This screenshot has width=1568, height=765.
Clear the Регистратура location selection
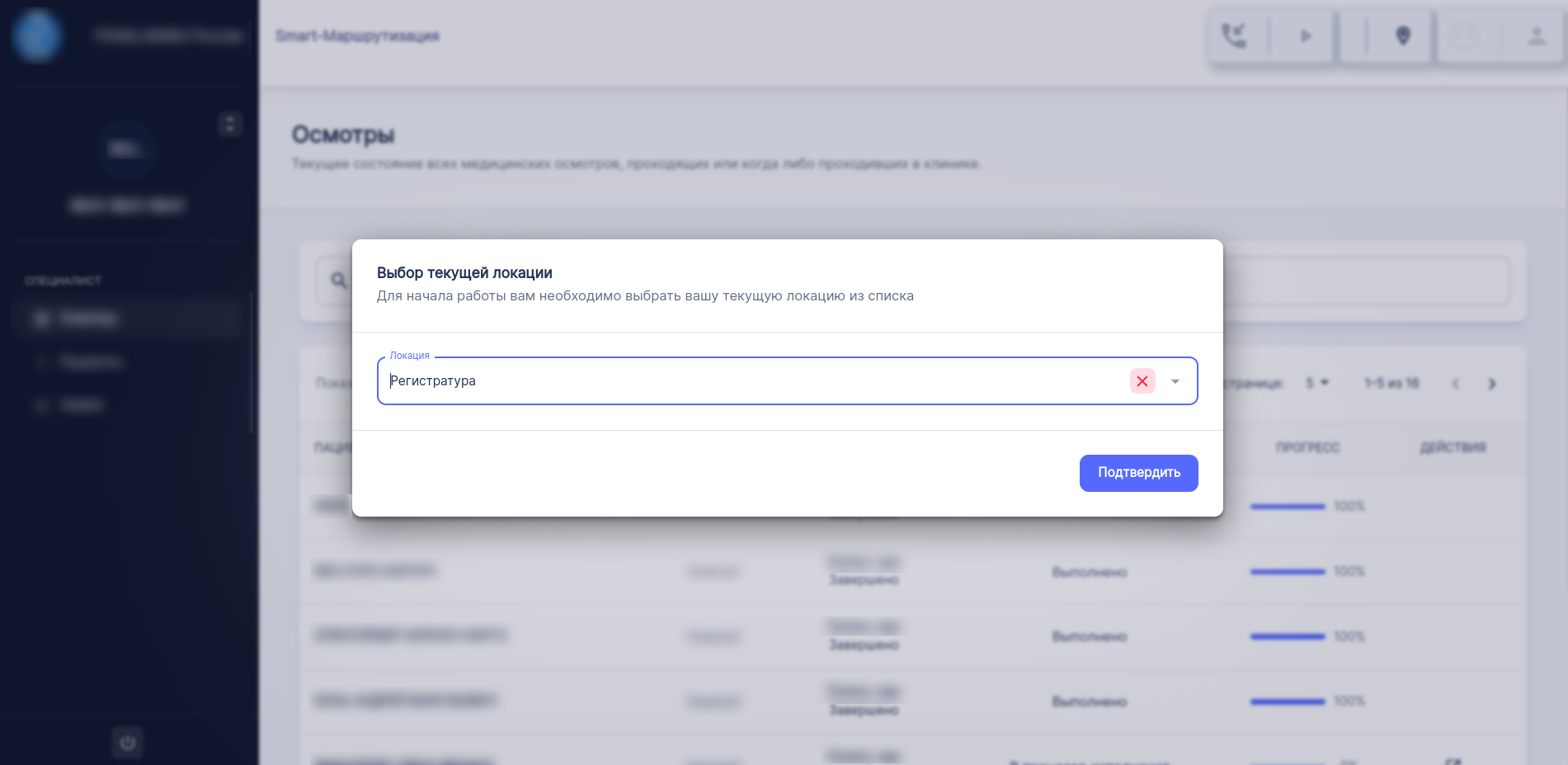click(x=1142, y=381)
